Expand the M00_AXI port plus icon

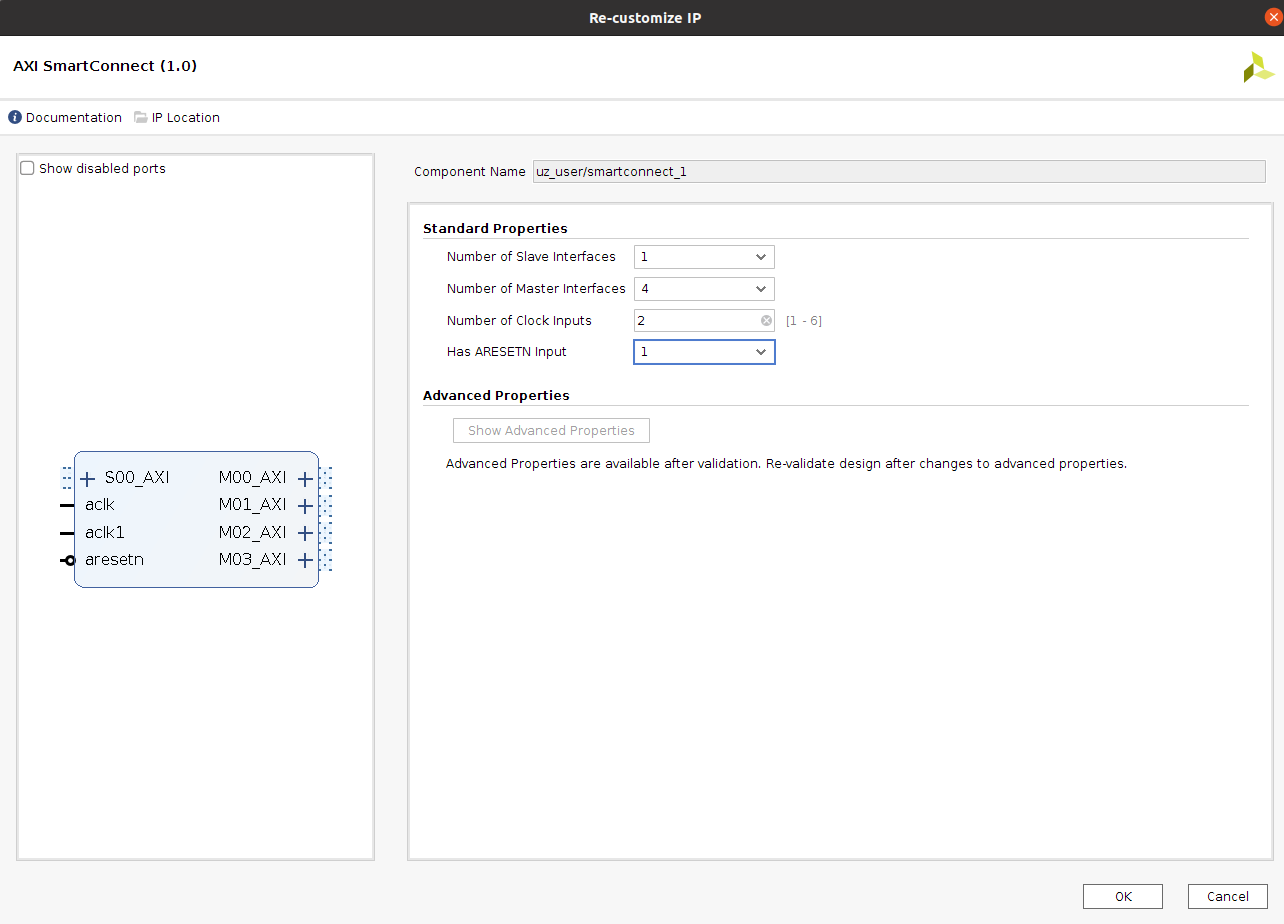[x=306, y=478]
